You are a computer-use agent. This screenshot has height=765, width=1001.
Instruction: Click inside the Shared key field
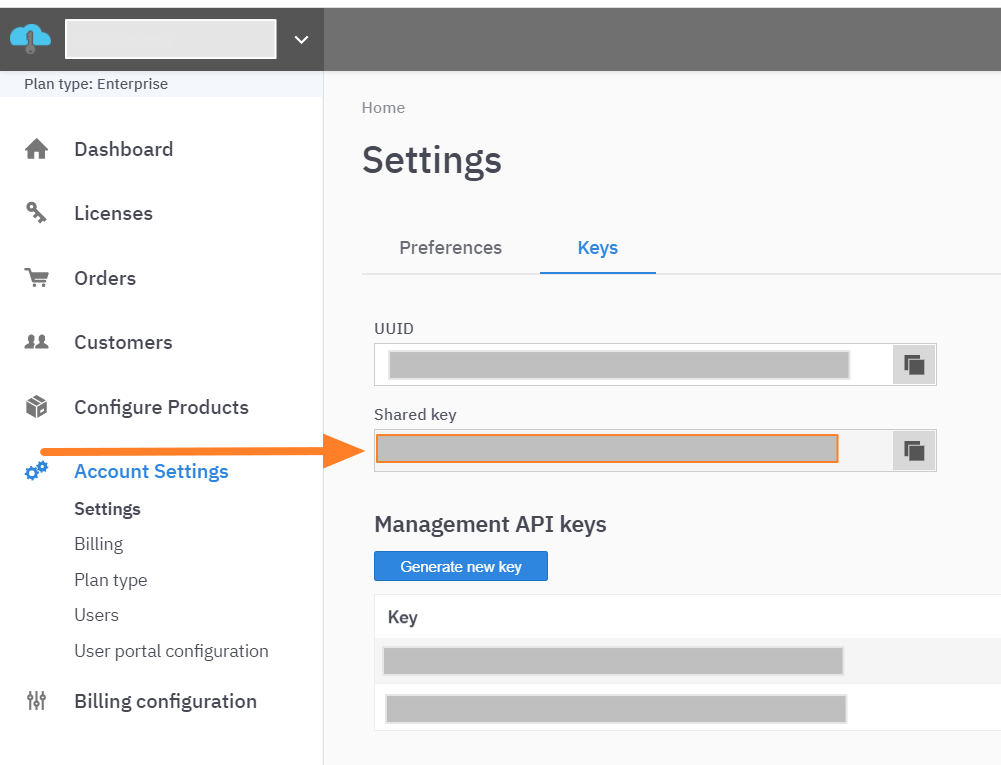(606, 450)
